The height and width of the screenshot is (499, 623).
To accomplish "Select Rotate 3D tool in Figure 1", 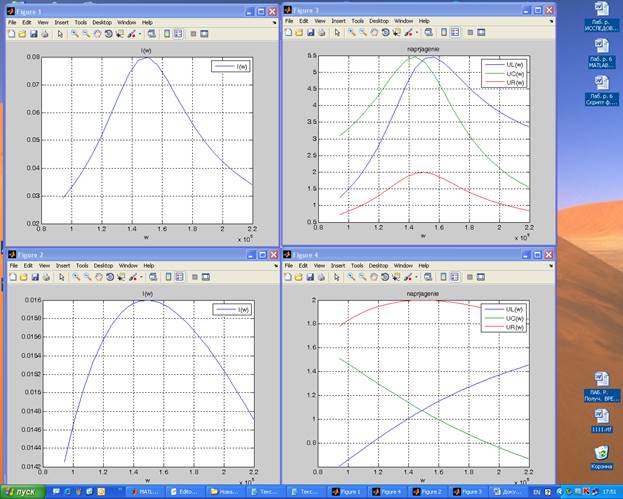I will [x=108, y=34].
